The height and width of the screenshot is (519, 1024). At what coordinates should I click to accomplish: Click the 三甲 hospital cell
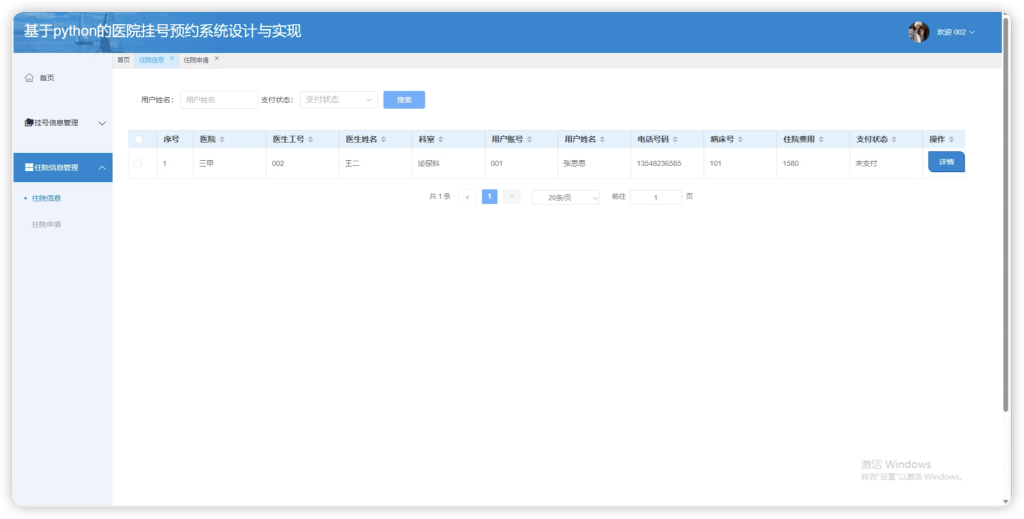(206, 164)
